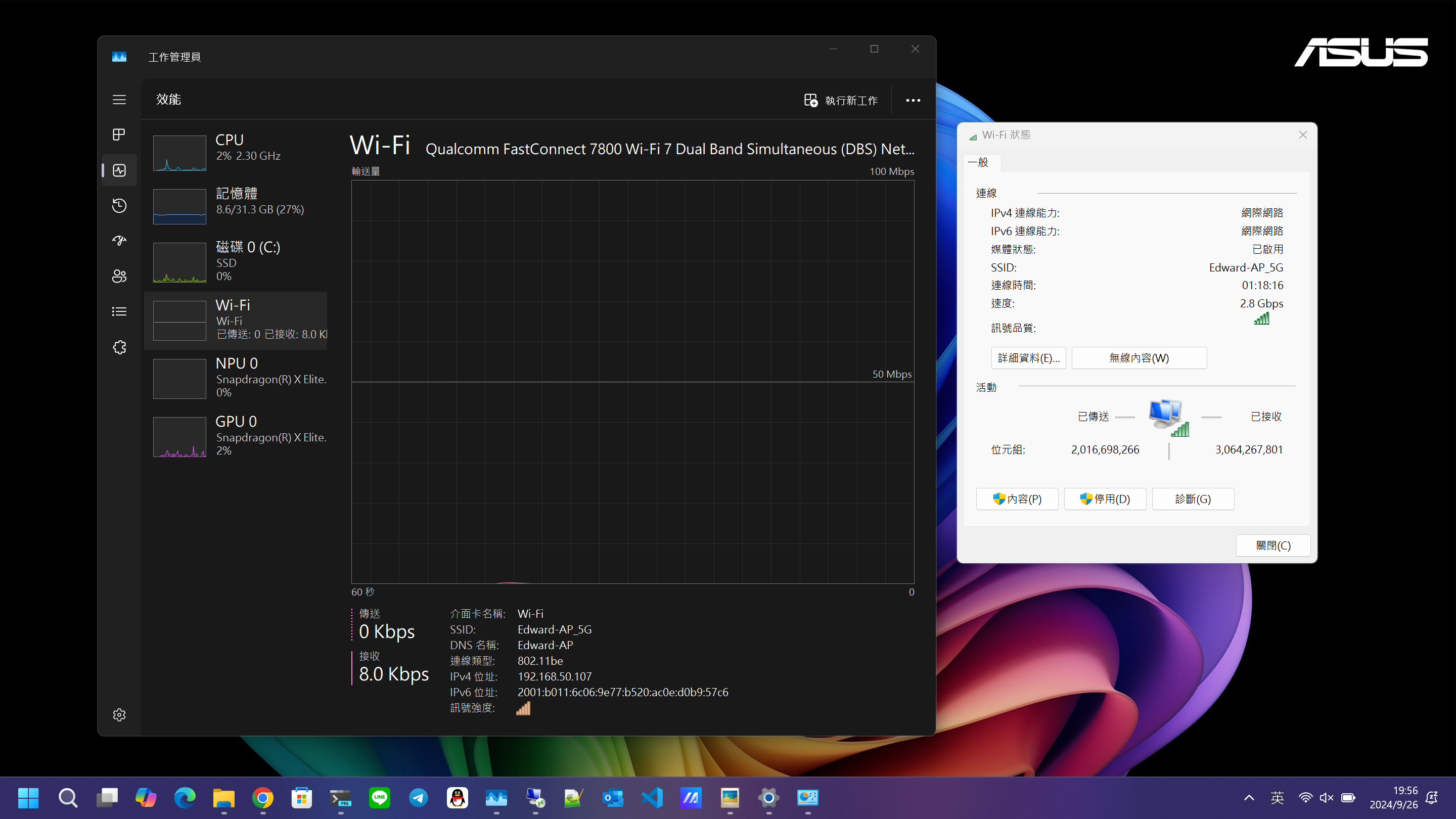Open the three-dots more options menu

tap(913, 100)
